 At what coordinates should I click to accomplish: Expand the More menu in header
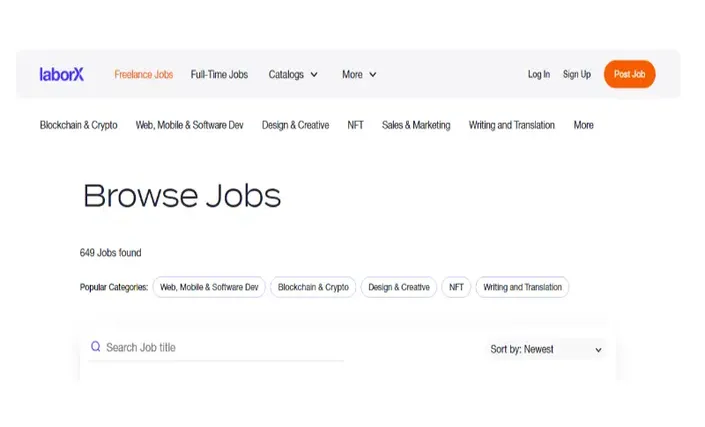click(x=359, y=74)
